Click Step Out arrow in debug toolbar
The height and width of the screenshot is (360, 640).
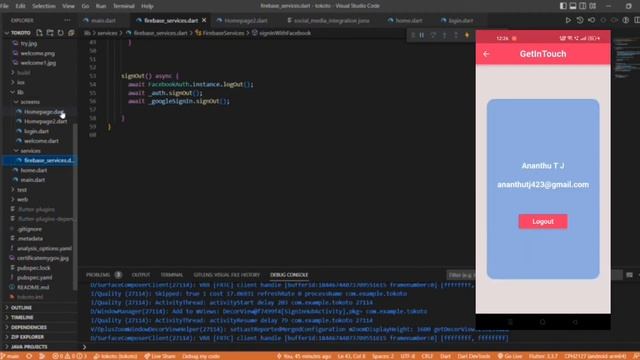[456, 36]
